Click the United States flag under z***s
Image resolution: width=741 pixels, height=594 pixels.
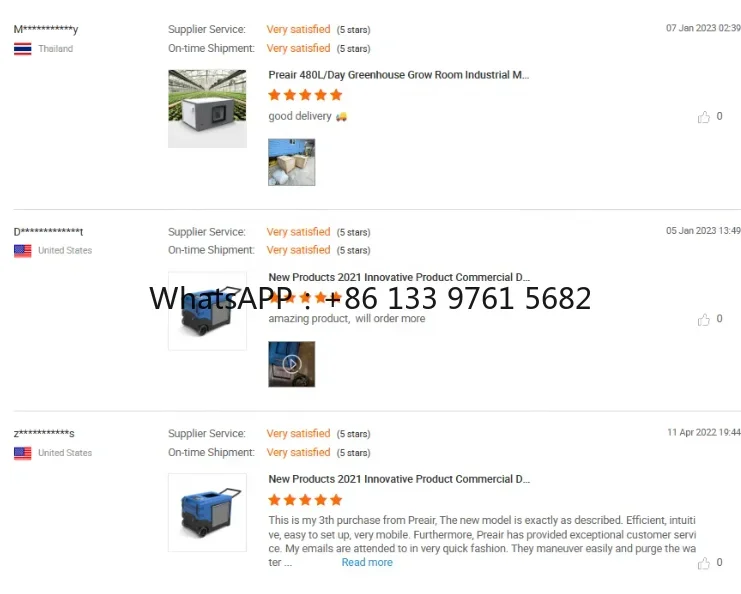tap(23, 453)
